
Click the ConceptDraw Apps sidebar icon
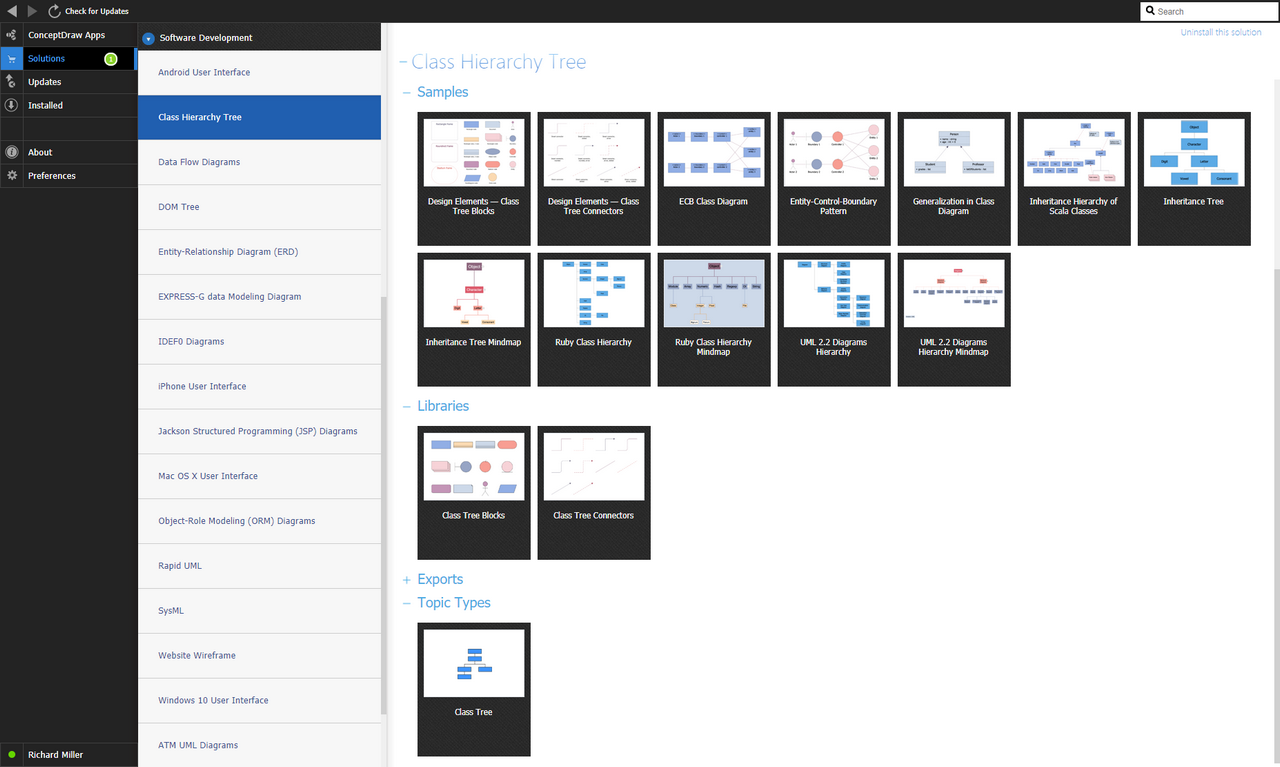pos(11,35)
